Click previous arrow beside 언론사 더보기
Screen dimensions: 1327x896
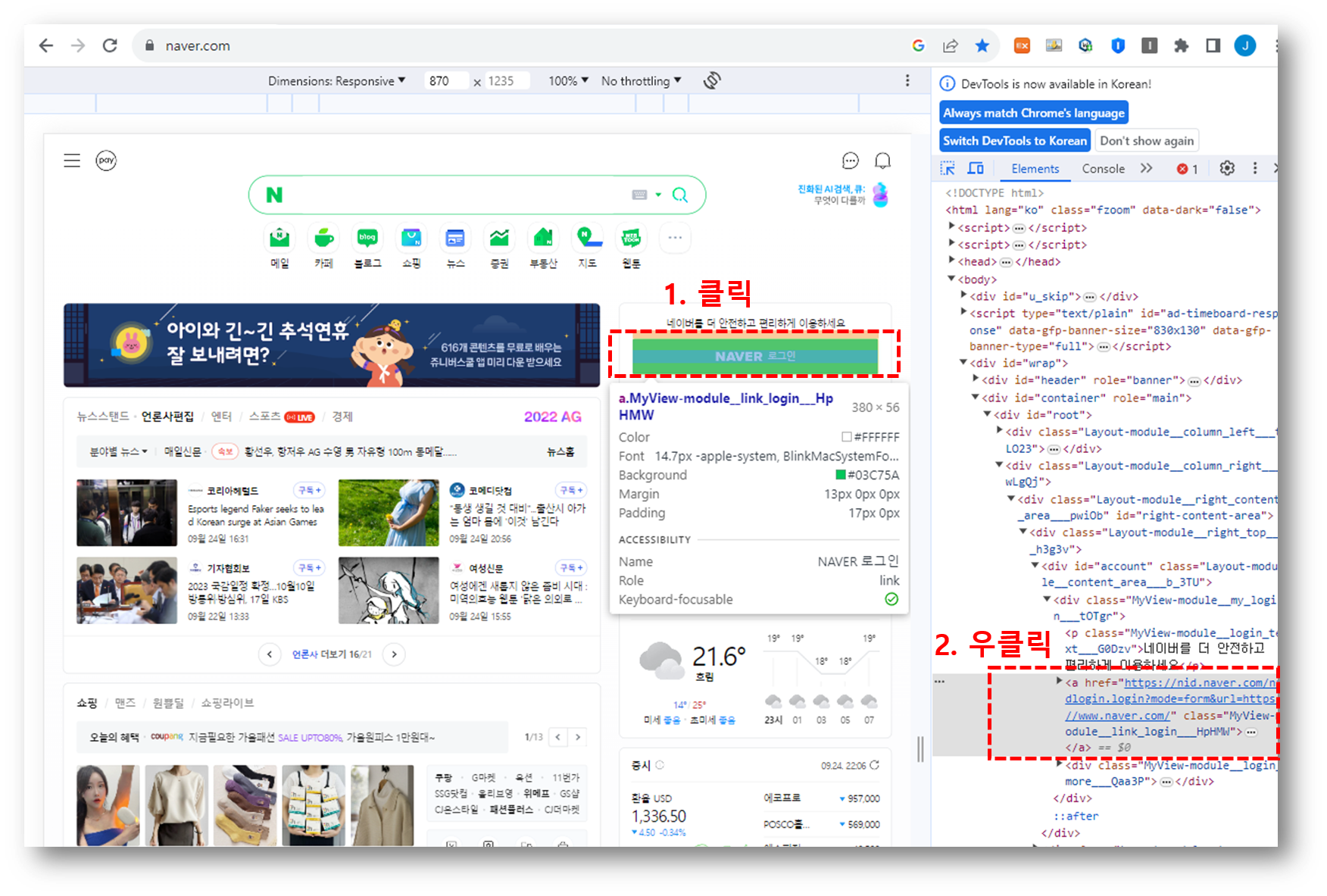pos(270,654)
